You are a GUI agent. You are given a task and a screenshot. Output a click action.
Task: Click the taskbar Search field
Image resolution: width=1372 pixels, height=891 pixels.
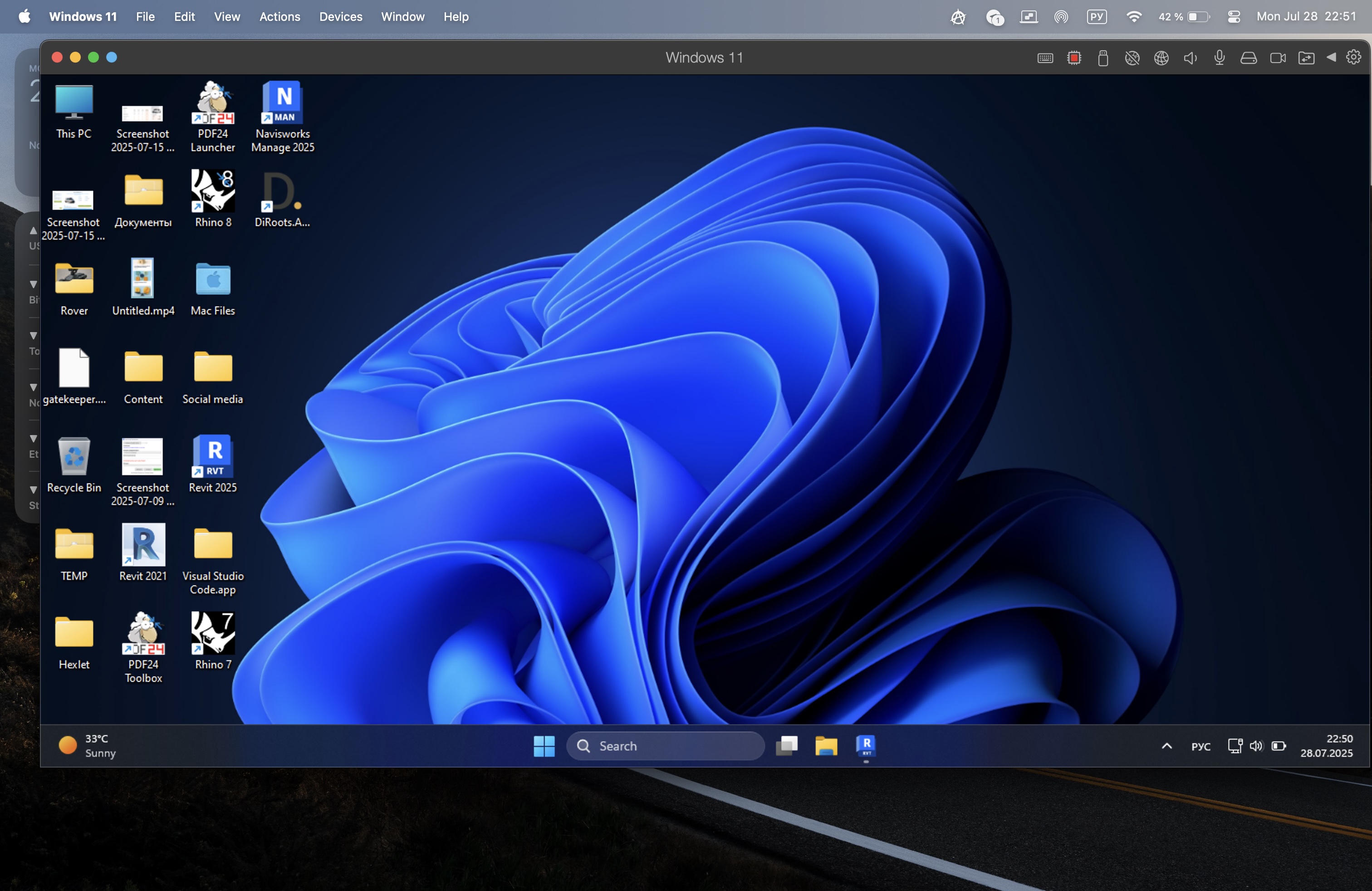[665, 746]
